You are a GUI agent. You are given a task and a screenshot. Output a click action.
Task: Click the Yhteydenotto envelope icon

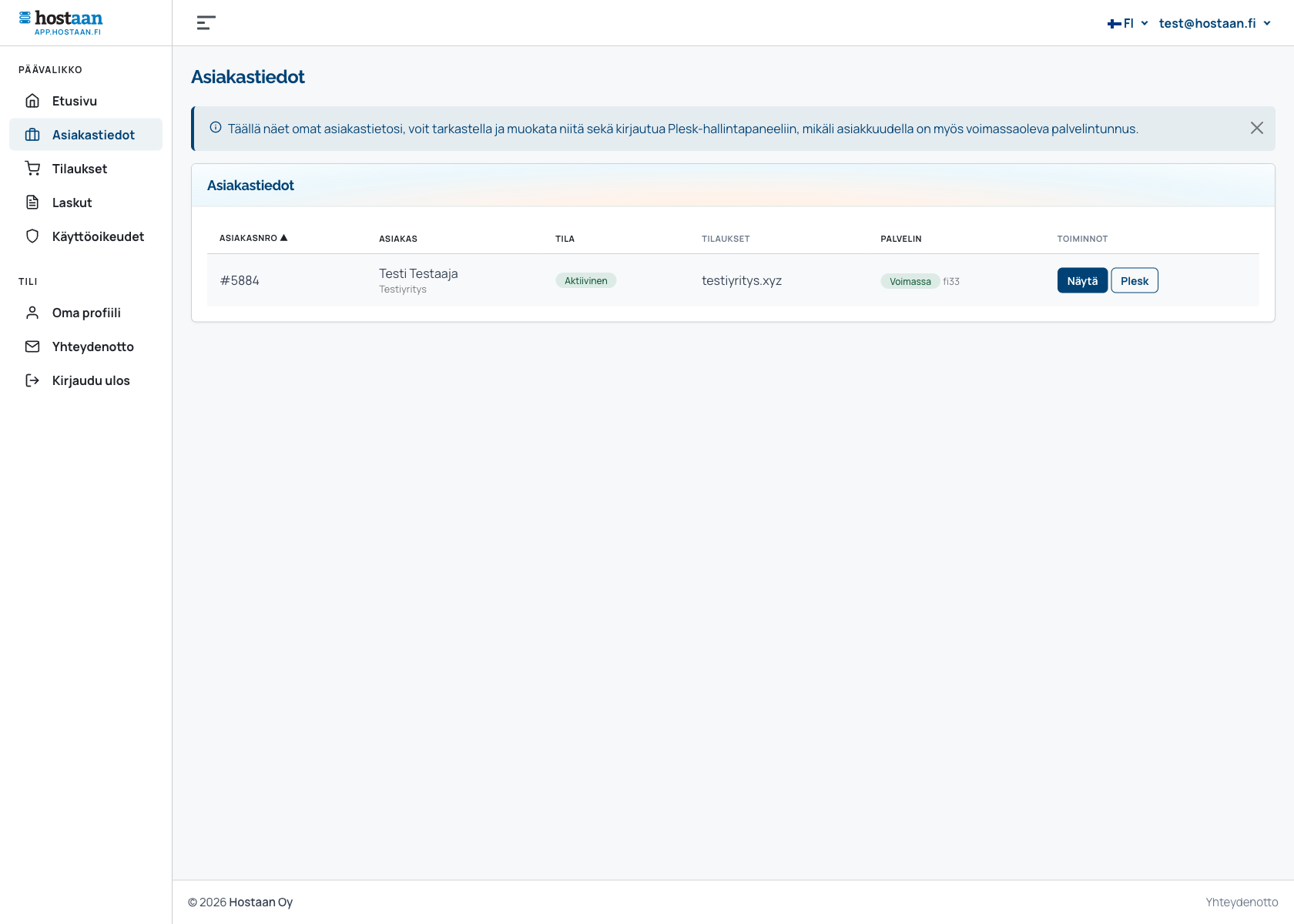pos(32,346)
